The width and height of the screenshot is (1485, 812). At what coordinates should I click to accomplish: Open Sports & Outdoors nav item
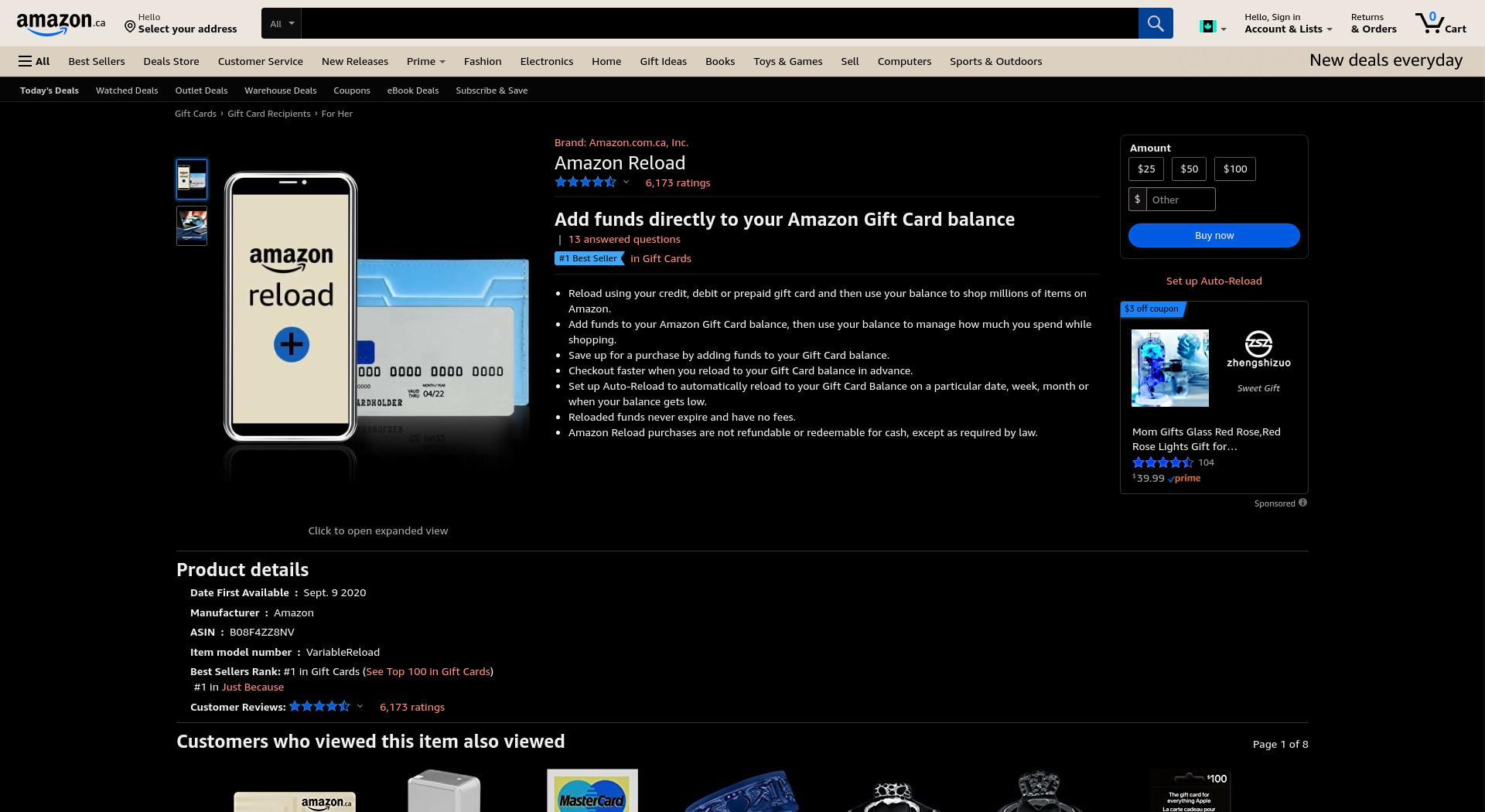pos(996,61)
